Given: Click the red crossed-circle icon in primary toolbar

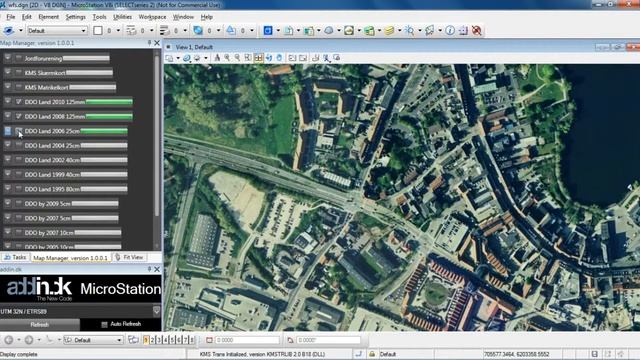Looking at the screenshot, I should pyautogui.click(x=476, y=31).
